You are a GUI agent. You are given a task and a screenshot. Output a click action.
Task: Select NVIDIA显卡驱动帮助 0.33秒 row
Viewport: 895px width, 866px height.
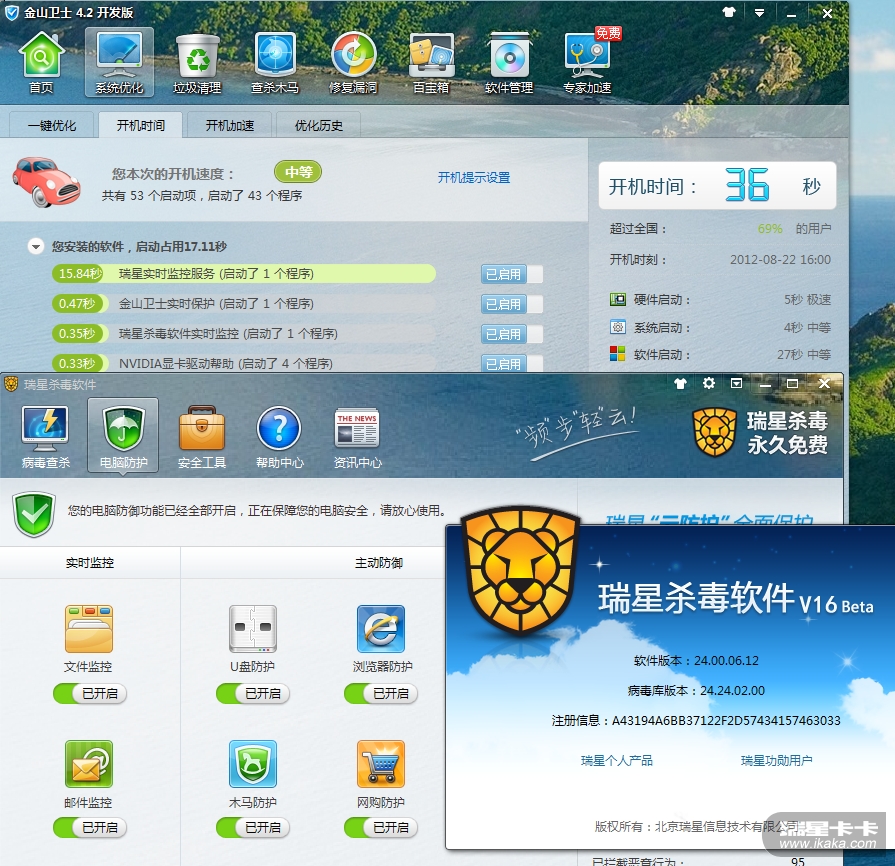(x=244, y=362)
